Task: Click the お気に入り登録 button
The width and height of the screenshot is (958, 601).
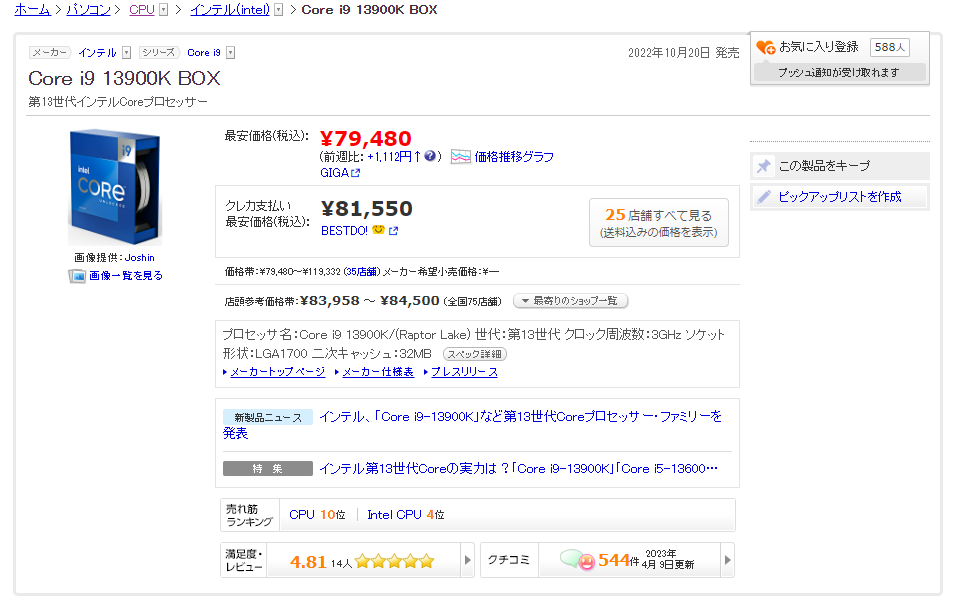Action: [x=819, y=47]
